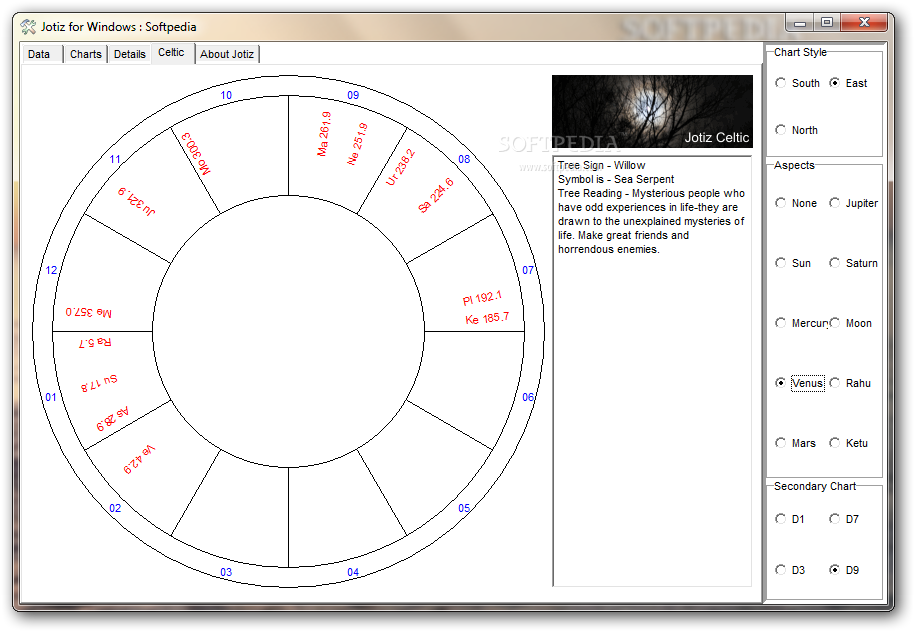915x632 pixels.
Task: Click the Pl 192.1 planet label
Action: tap(482, 298)
